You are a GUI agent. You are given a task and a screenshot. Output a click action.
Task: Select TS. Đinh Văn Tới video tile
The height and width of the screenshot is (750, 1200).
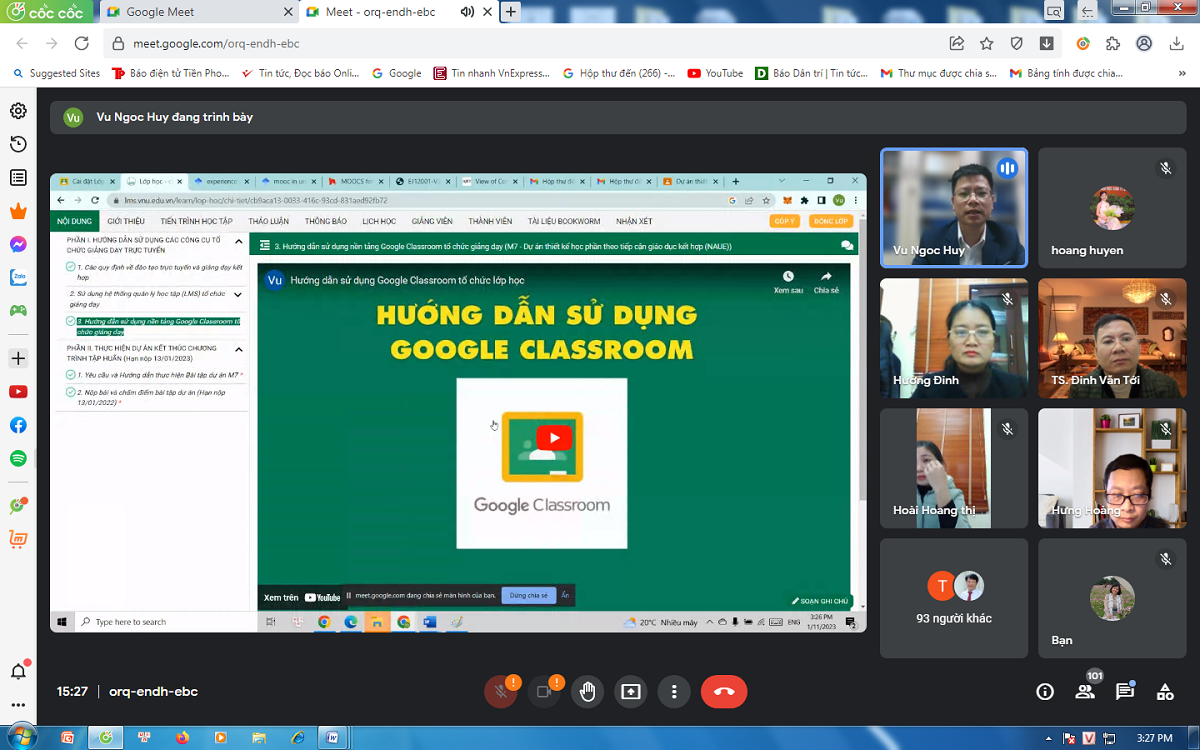tap(1112, 338)
